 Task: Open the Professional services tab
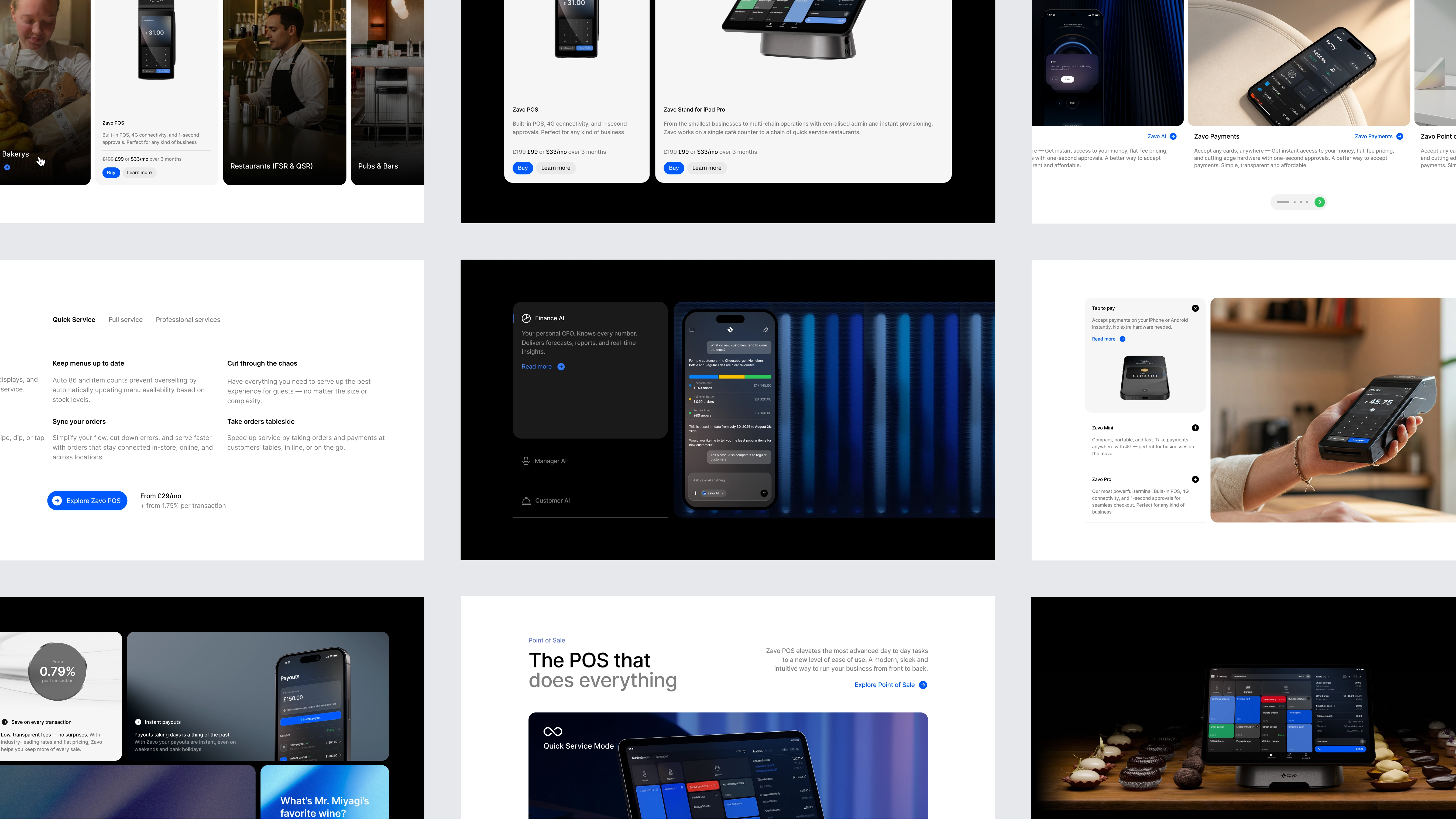click(188, 320)
